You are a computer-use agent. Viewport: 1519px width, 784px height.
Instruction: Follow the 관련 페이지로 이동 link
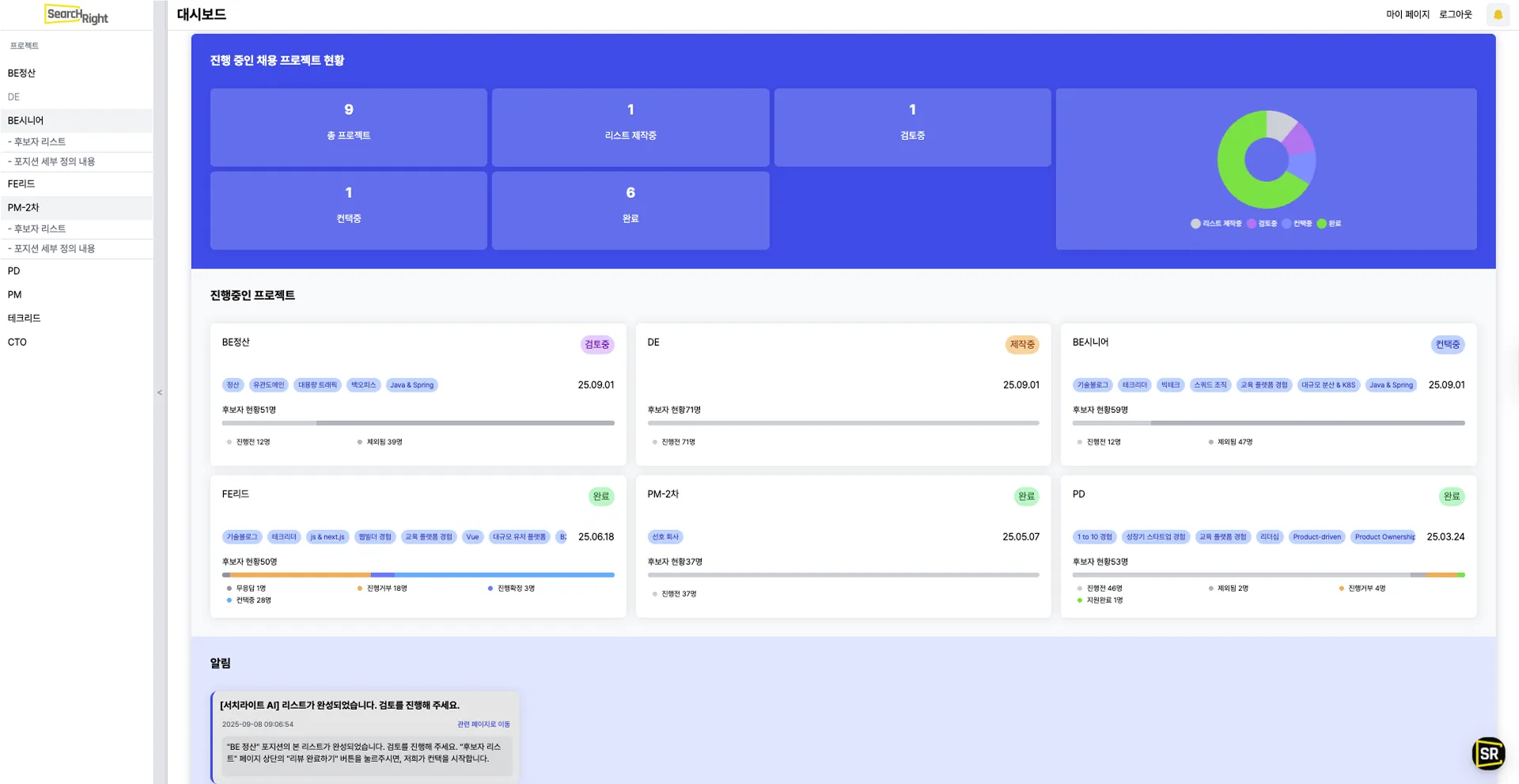pyautogui.click(x=483, y=724)
